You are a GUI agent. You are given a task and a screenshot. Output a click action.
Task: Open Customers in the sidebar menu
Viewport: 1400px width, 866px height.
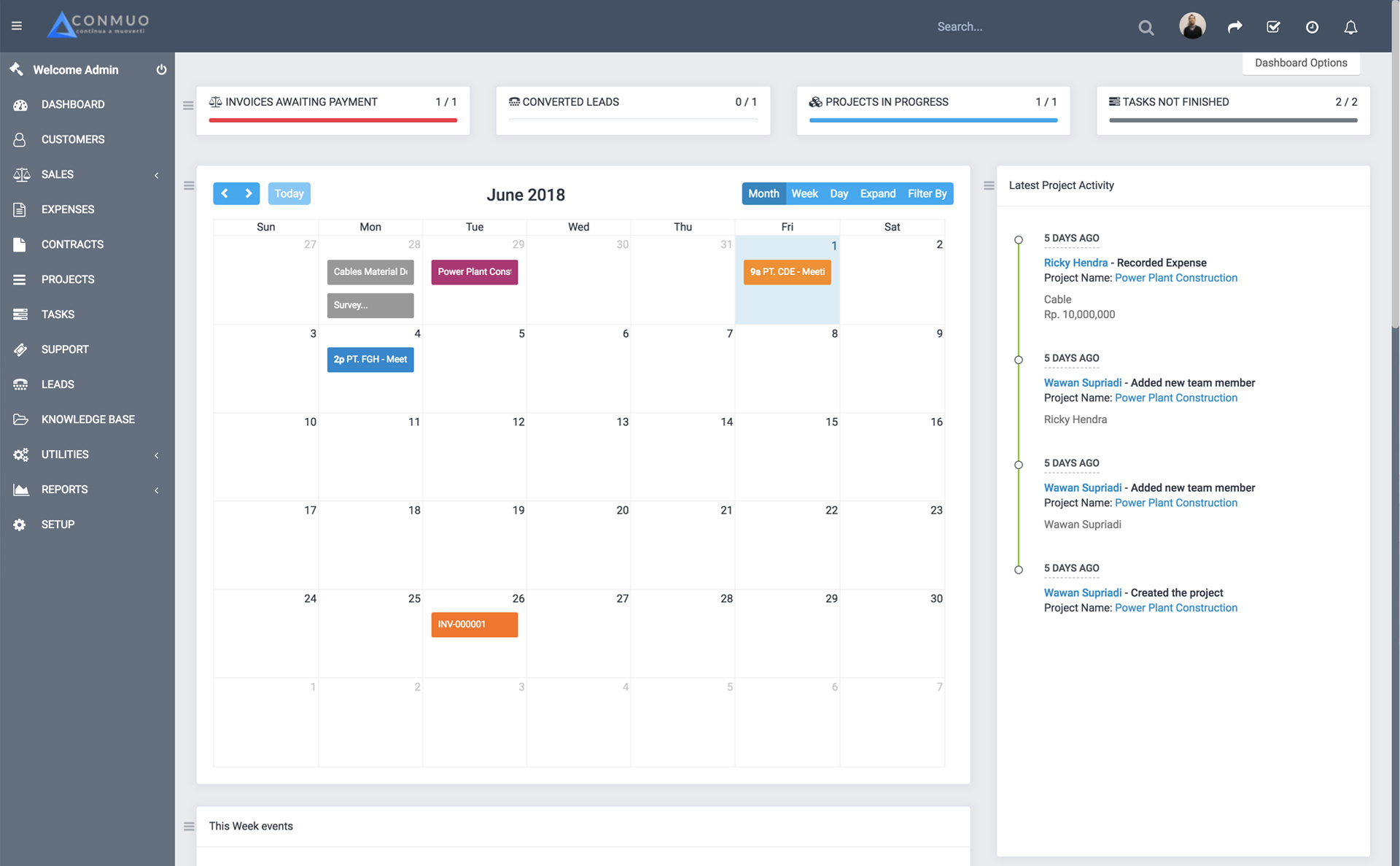73,139
